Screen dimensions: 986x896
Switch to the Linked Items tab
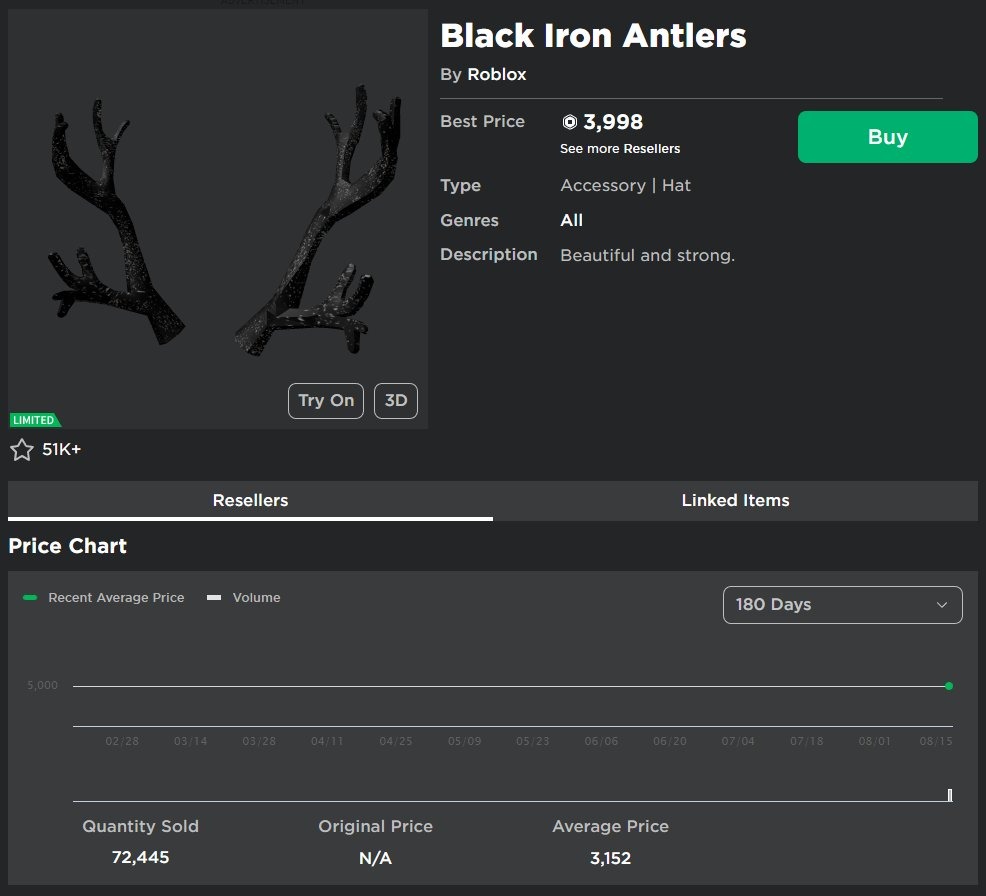[x=736, y=501]
